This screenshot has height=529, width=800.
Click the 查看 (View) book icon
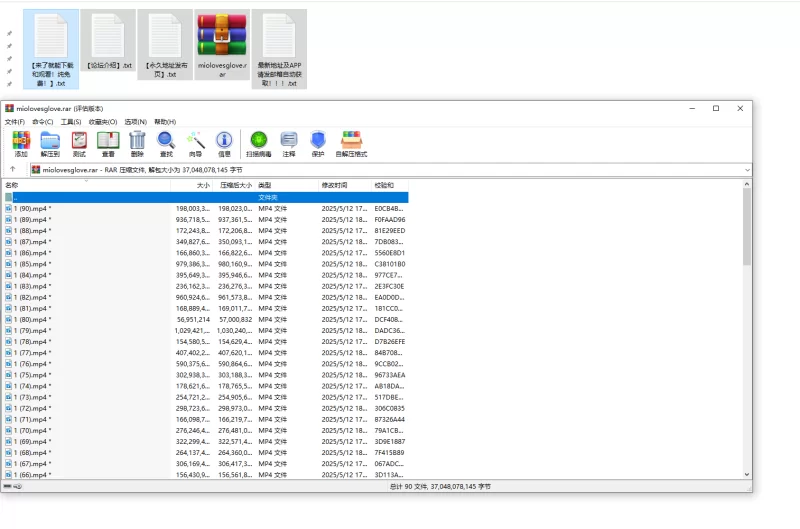(x=108, y=142)
